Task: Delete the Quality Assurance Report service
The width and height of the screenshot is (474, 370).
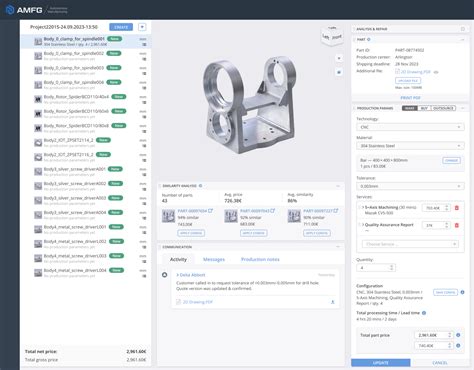Action: (457, 225)
